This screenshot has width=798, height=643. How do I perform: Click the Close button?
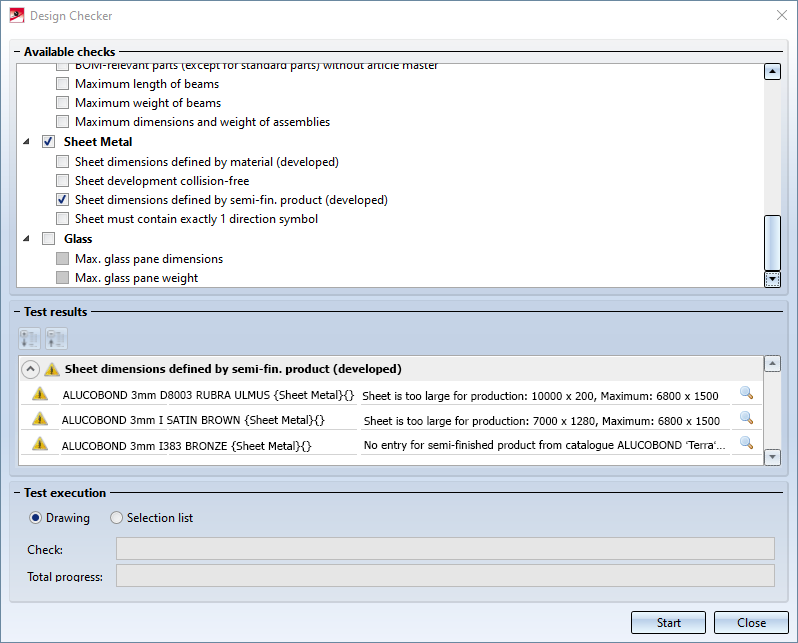click(x=751, y=622)
